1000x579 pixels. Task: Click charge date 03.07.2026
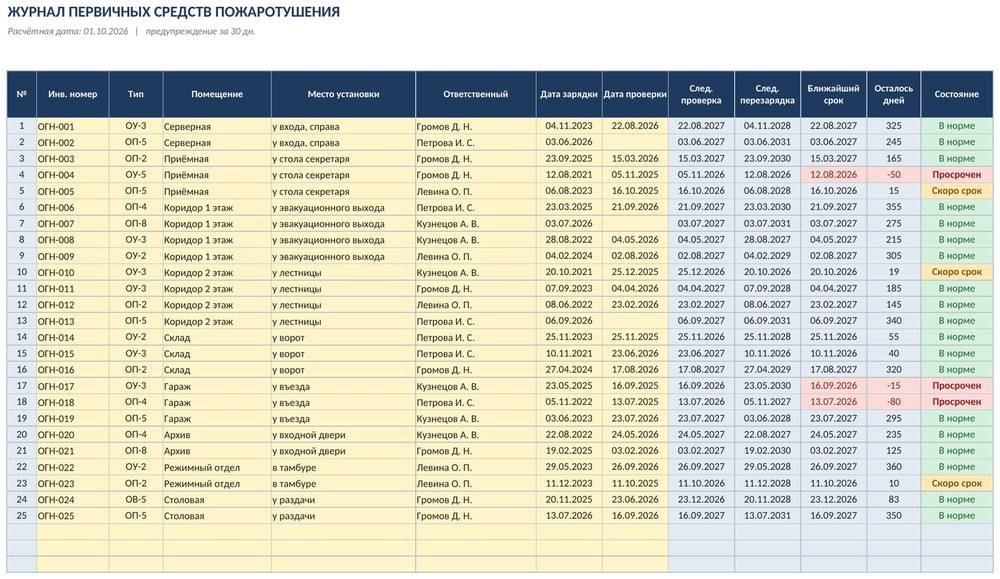(569, 223)
